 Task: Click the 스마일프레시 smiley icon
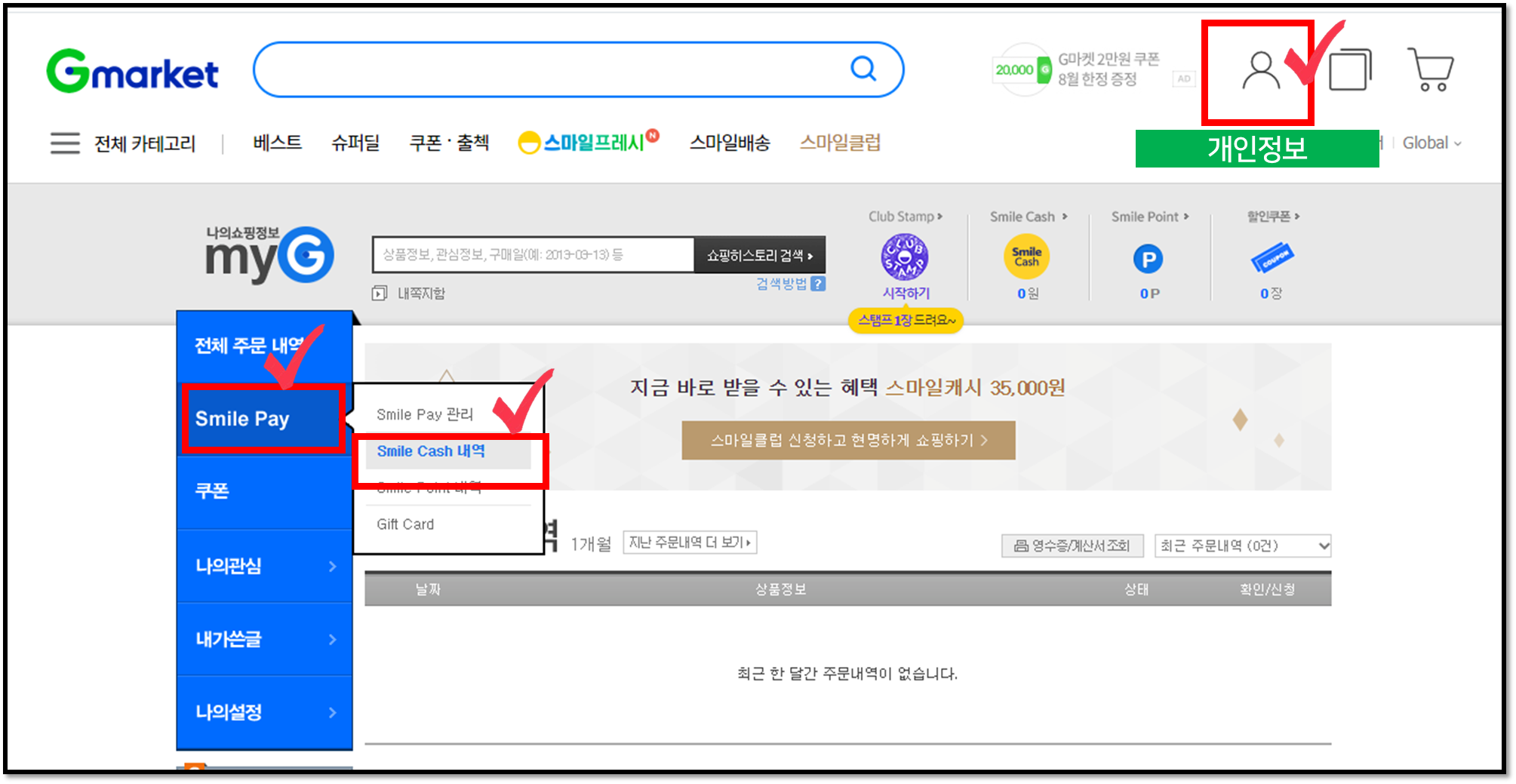coord(529,143)
